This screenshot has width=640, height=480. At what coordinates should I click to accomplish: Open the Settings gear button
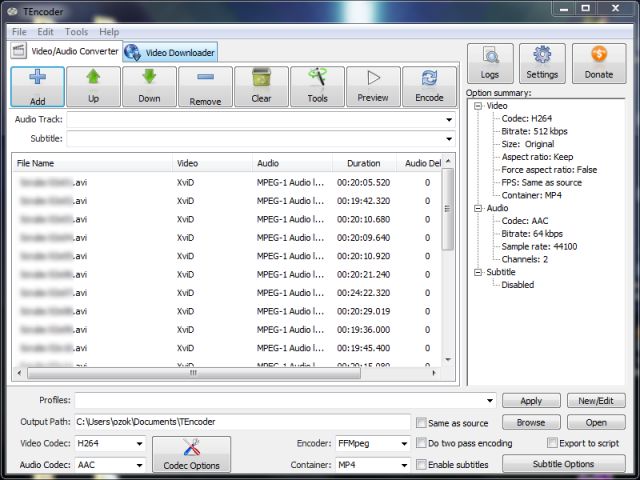[542, 63]
